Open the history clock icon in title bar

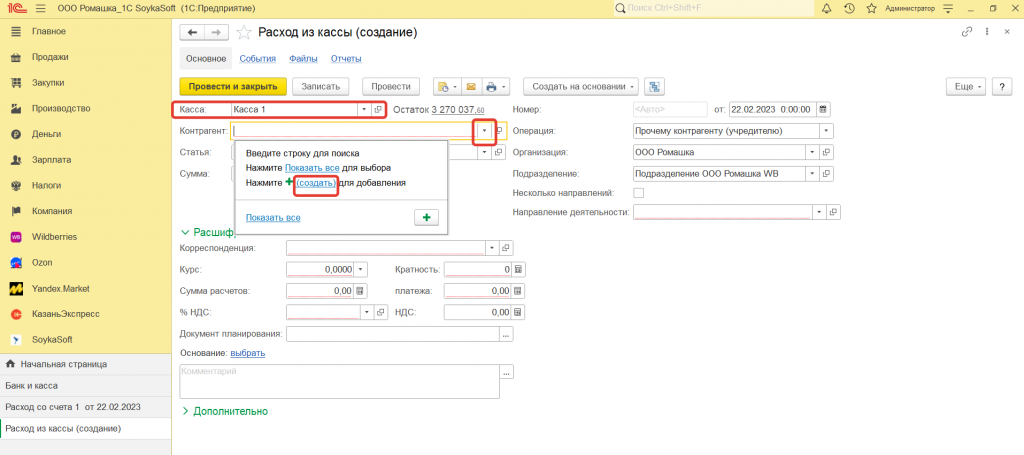849,8
